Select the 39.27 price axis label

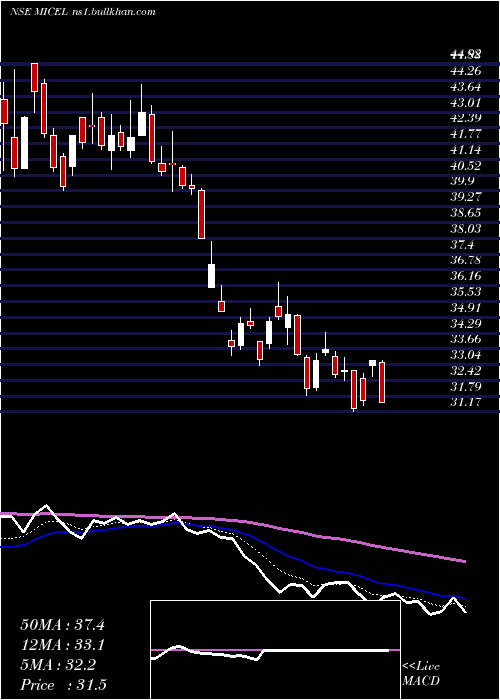pyautogui.click(x=466, y=197)
